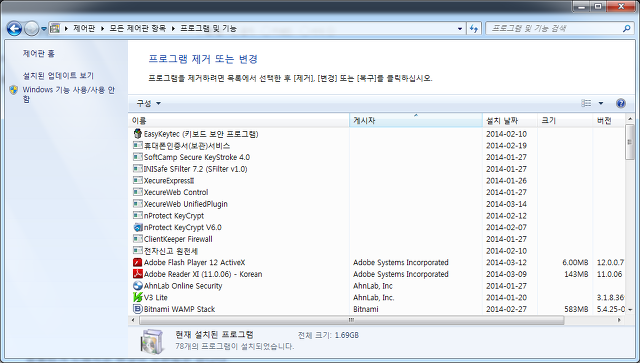Sort by 버전 column header

(x=608, y=120)
